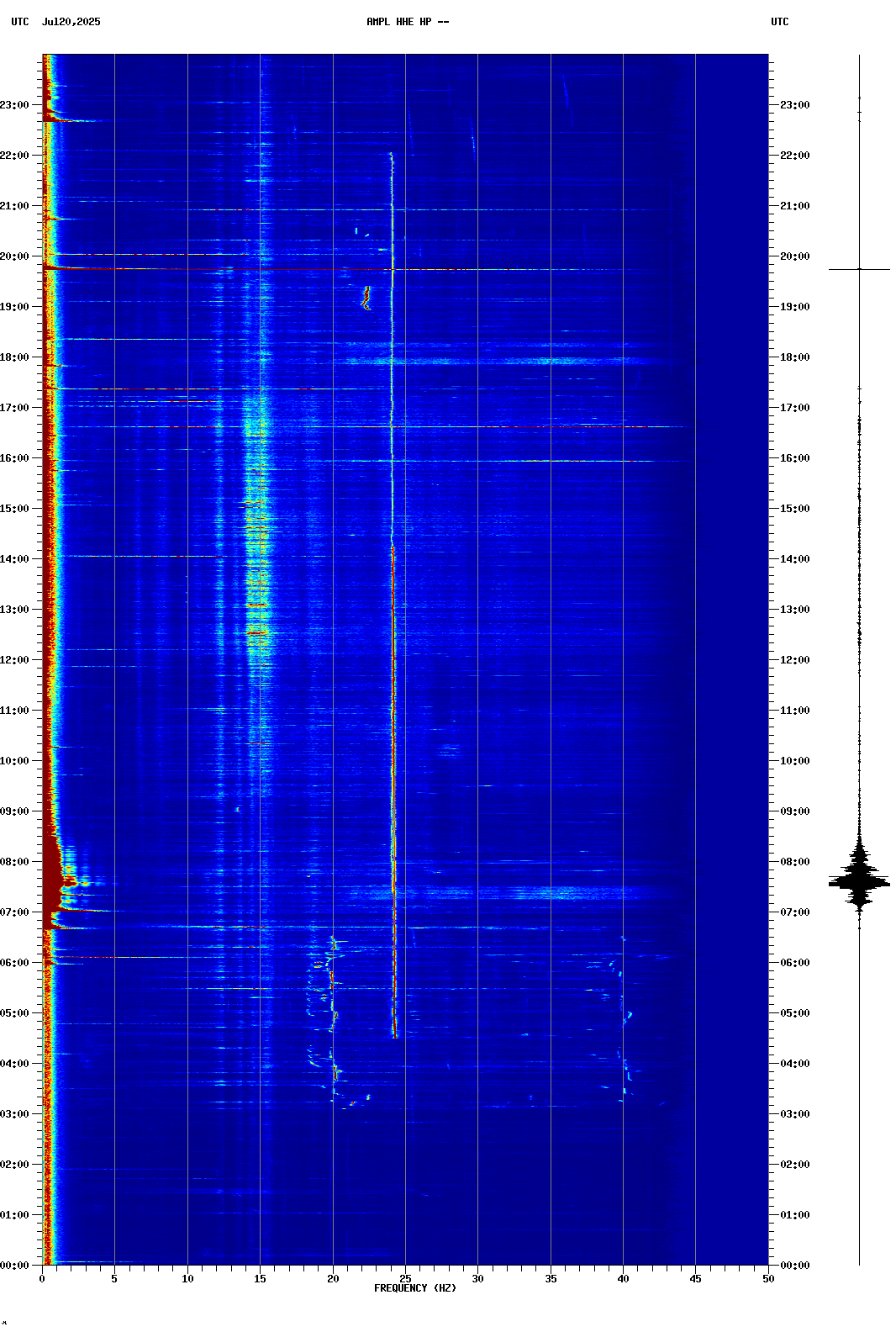This screenshot has height=1332, width=896.
Task: Click 06:00 on the left time axis
Action: [14, 963]
